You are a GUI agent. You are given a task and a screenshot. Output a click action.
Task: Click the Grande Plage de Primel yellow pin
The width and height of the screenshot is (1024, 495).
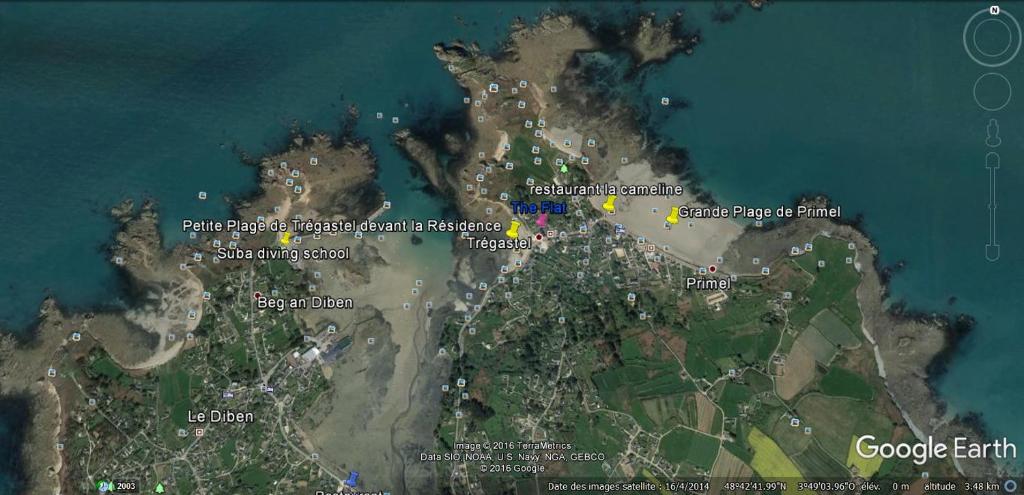point(673,214)
